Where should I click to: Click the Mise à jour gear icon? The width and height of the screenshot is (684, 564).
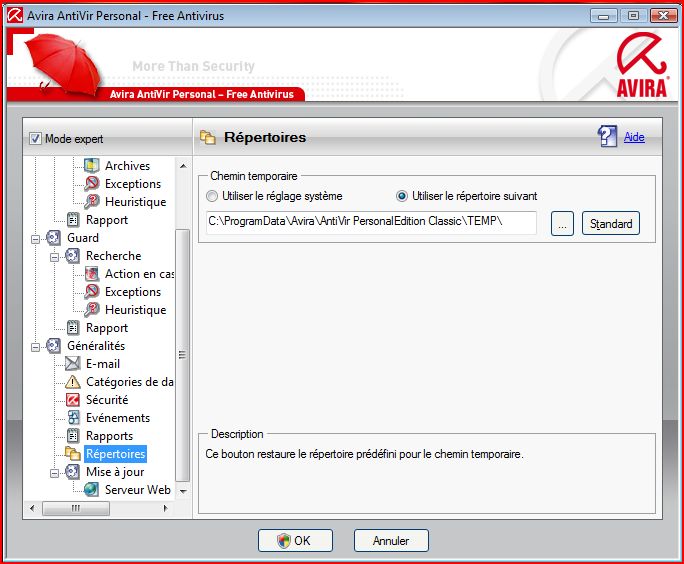point(72,472)
